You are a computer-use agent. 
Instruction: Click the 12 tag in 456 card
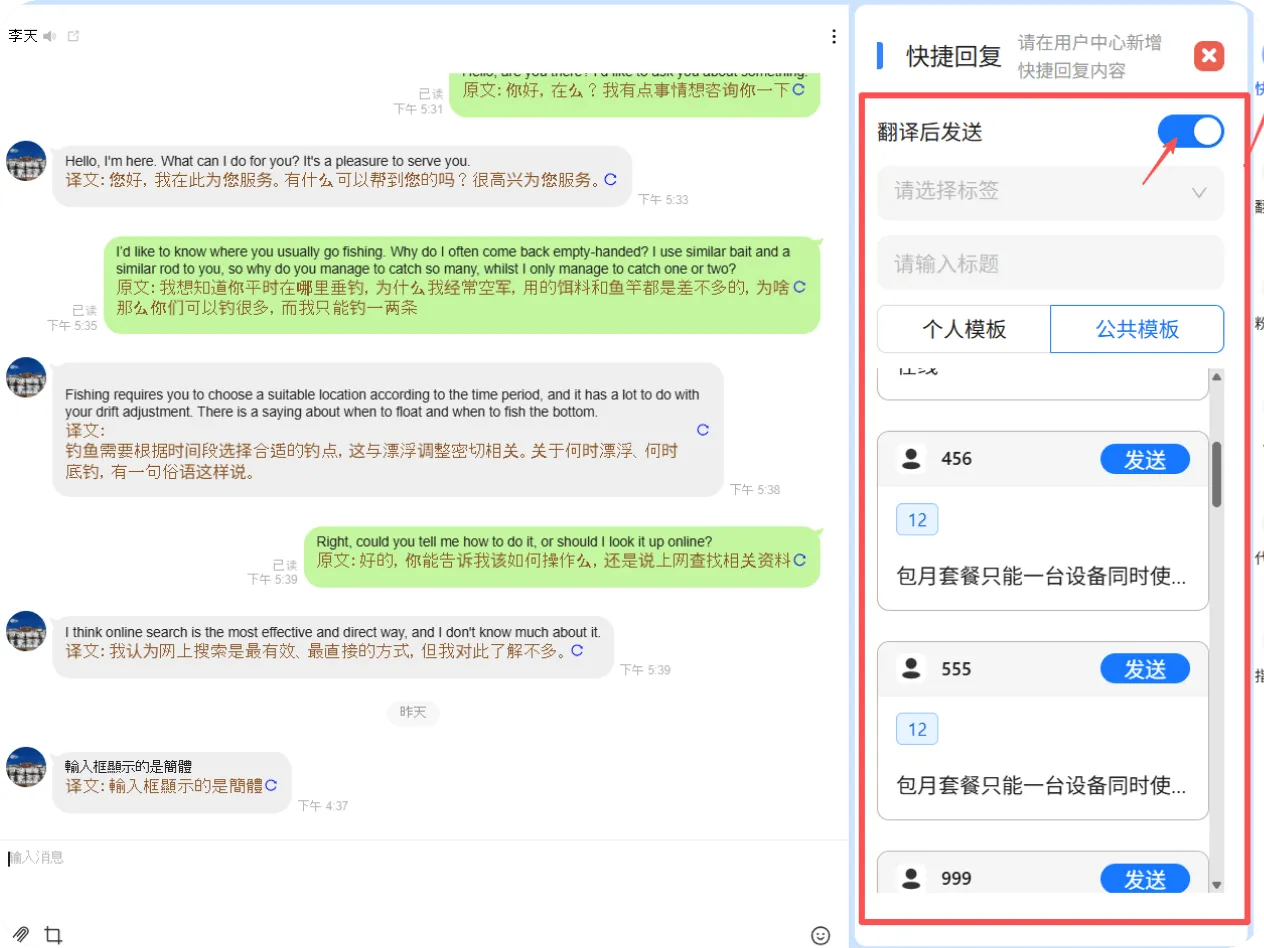[917, 520]
